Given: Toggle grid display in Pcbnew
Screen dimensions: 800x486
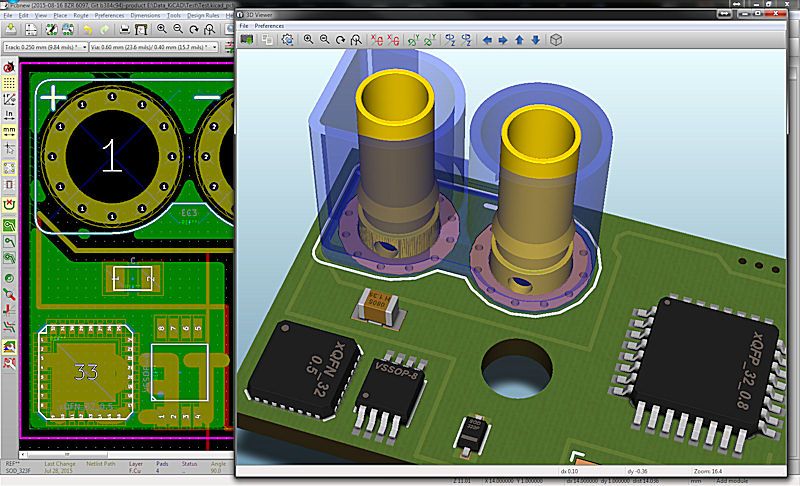Looking at the screenshot, I should (x=9, y=83).
